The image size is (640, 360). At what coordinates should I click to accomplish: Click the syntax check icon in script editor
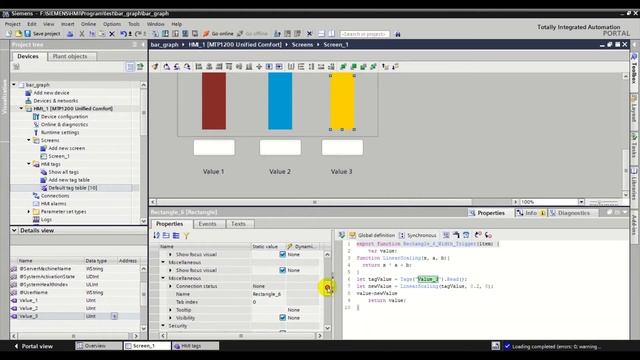(x=342, y=235)
